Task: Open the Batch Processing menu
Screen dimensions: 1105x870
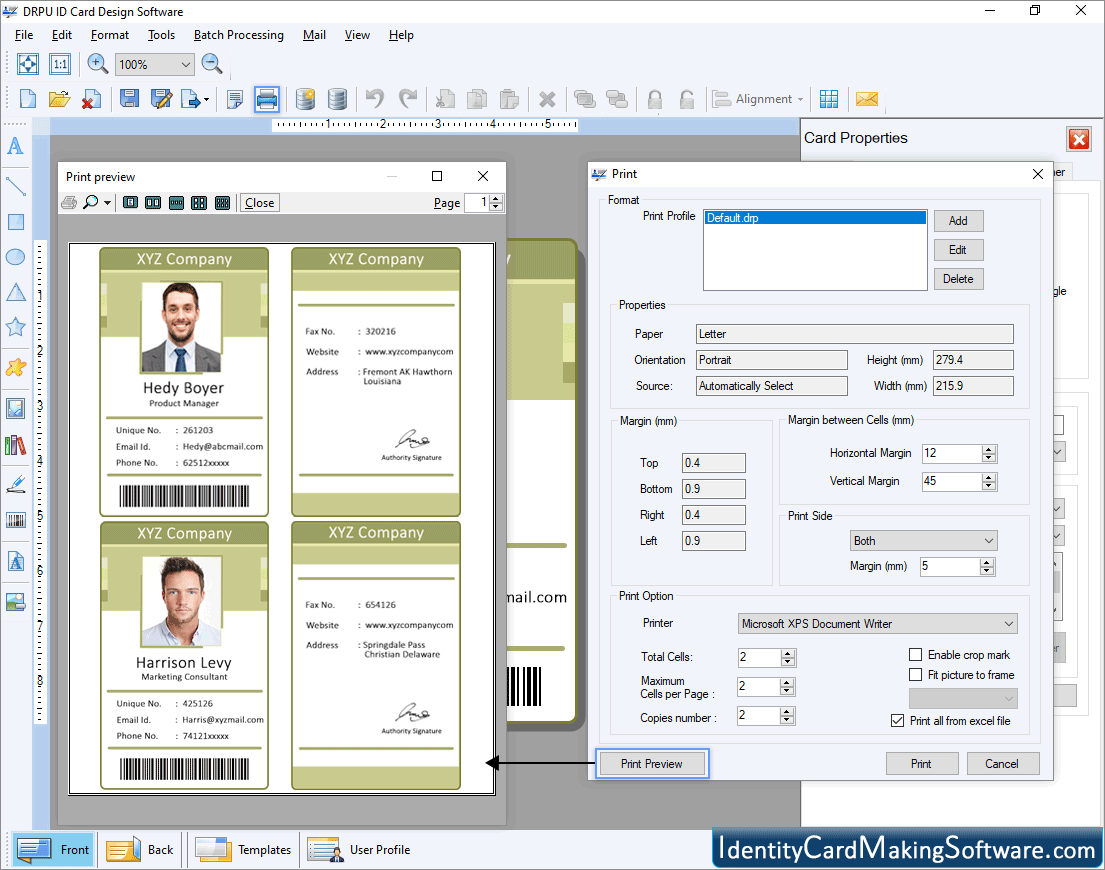Action: 238,35
